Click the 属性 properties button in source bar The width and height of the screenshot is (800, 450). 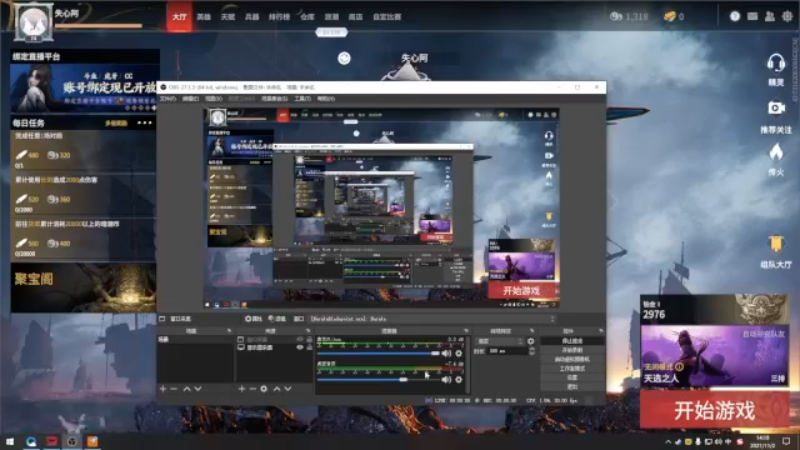253,319
